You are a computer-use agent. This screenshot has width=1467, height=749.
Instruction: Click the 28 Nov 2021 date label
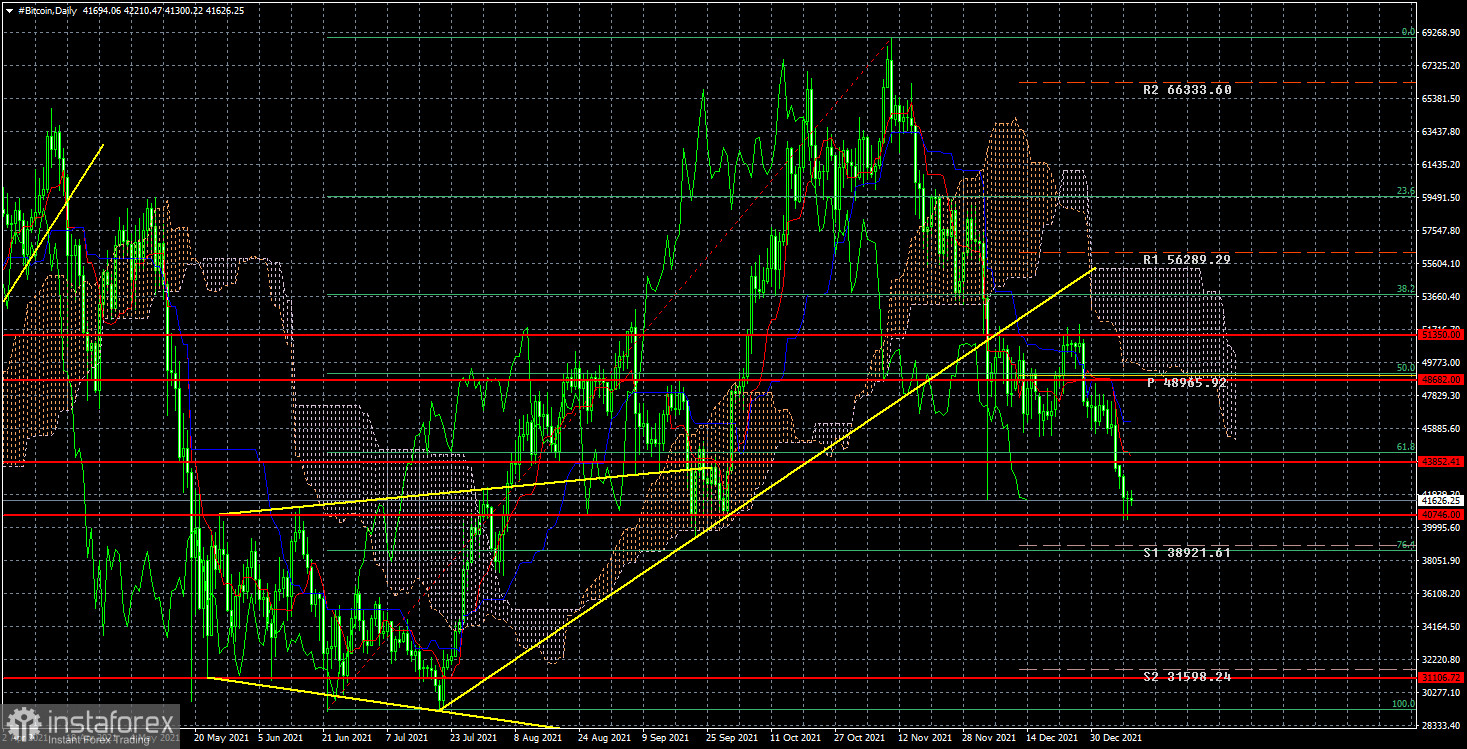988,737
